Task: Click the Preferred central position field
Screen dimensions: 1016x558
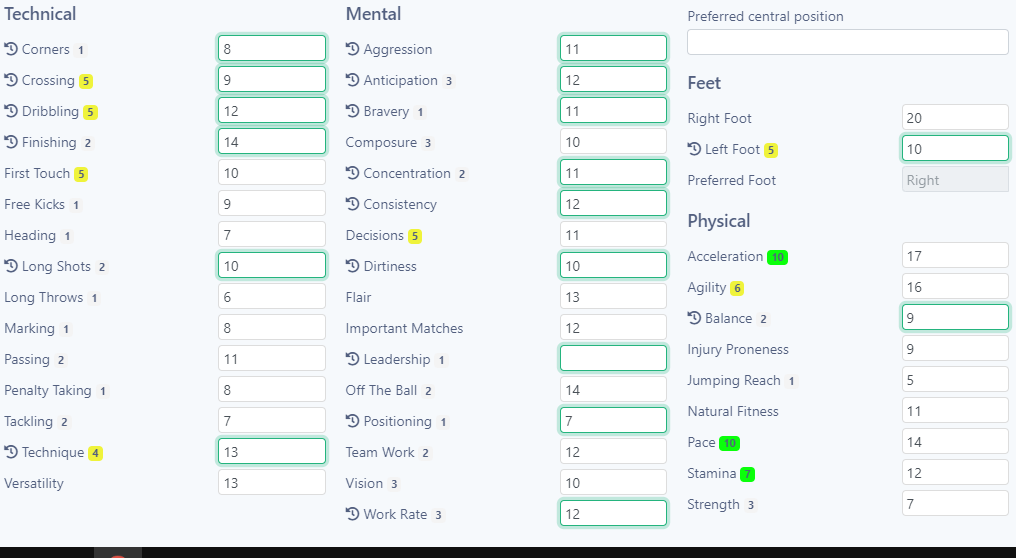Action: [848, 43]
